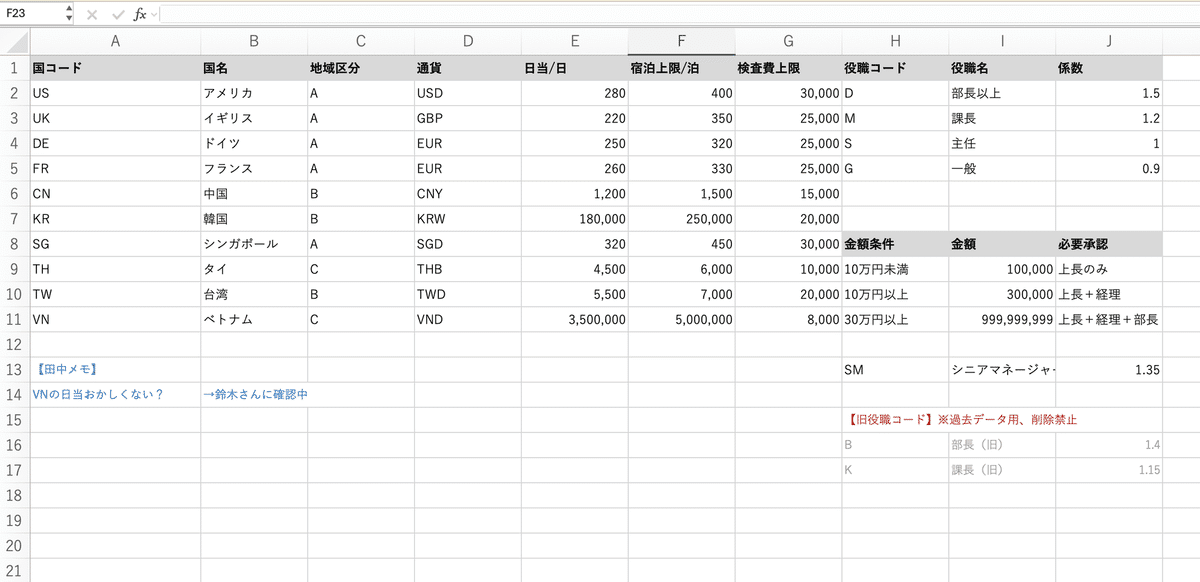Image resolution: width=1200 pixels, height=582 pixels.
Task: Select the シンガポール country name cell
Action: coord(254,245)
